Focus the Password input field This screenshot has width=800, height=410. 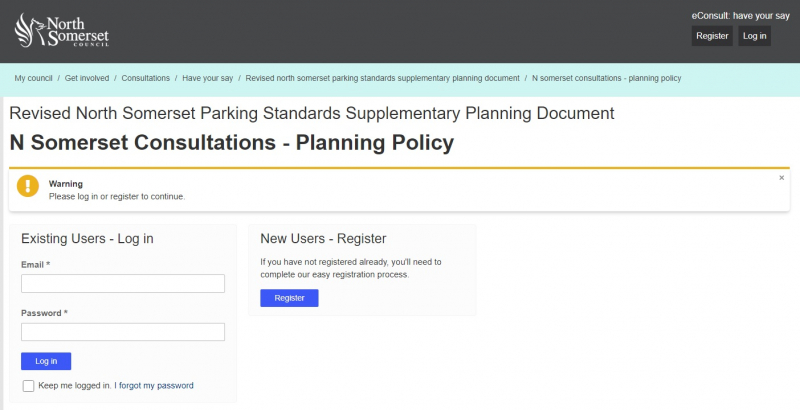click(x=123, y=332)
